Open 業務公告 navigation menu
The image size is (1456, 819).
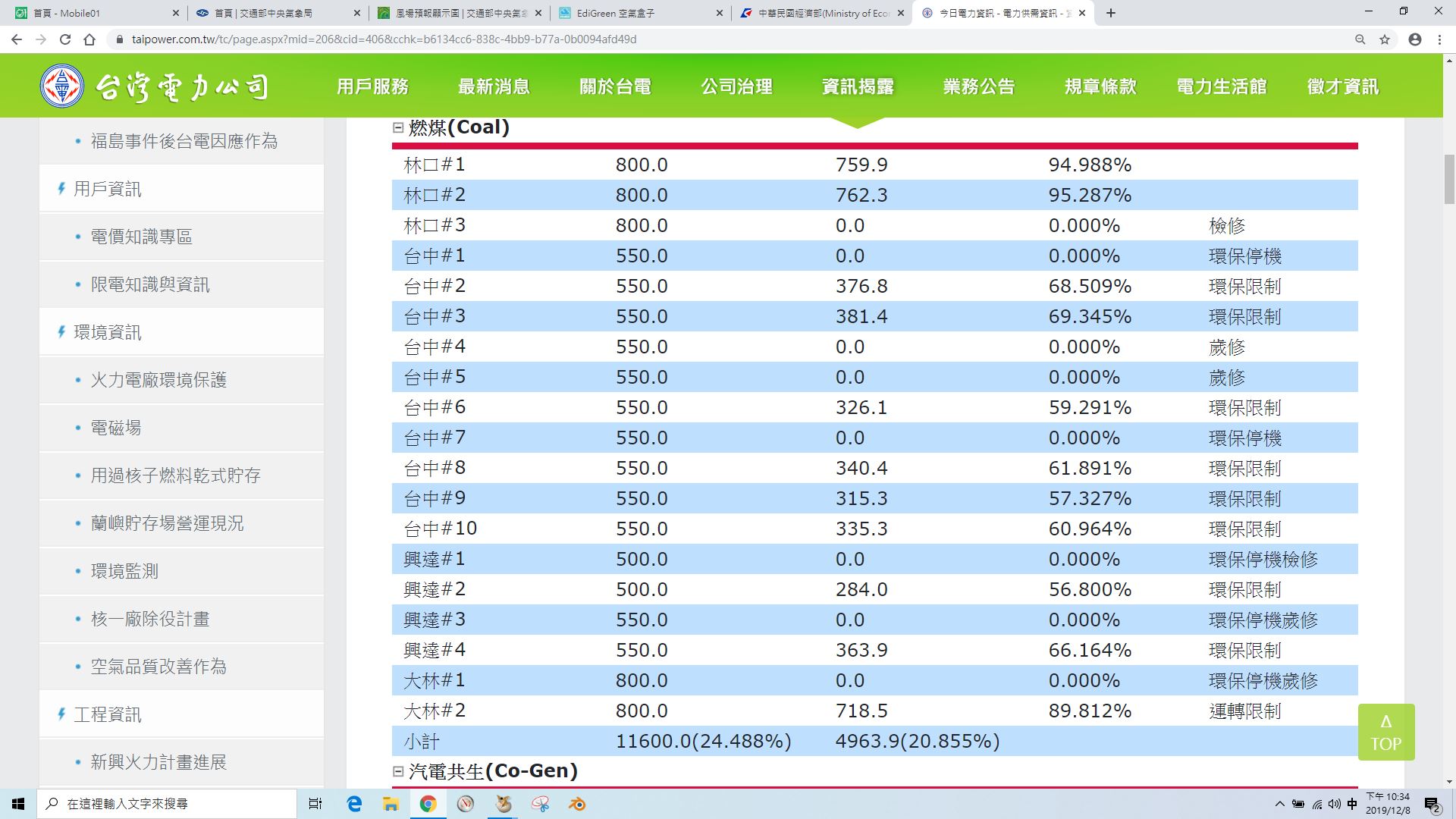click(979, 86)
